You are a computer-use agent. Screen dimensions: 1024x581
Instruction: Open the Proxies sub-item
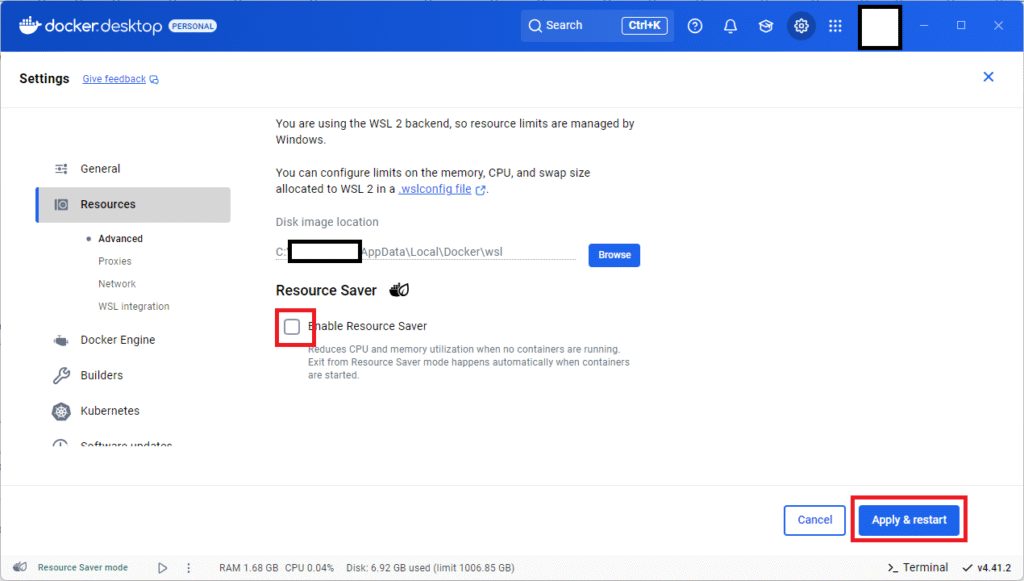[115, 261]
